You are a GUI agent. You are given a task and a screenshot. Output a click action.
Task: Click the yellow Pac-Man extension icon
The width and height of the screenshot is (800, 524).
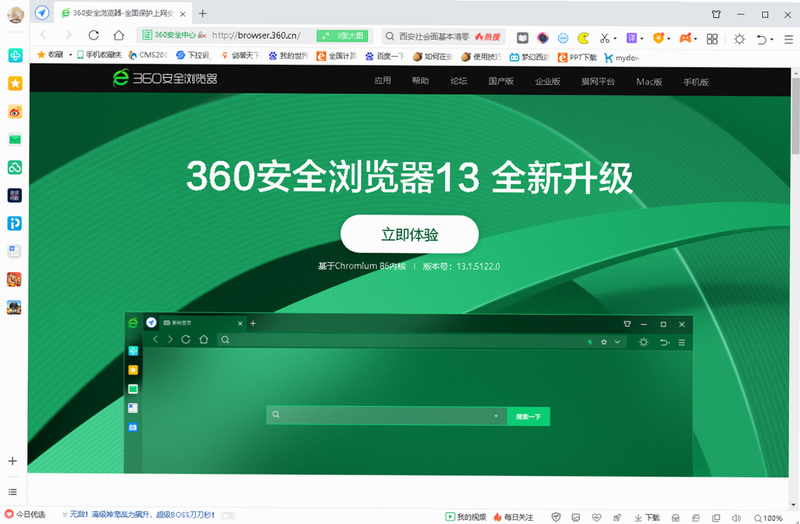583,38
